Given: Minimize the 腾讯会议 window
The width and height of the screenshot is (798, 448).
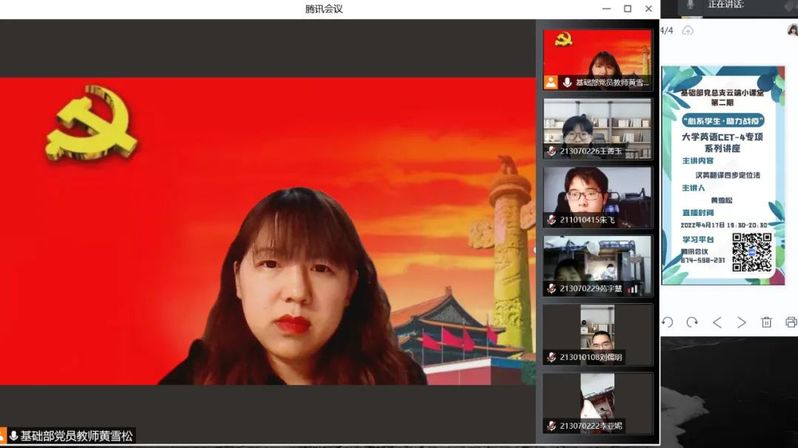Looking at the screenshot, I should coord(606,9).
